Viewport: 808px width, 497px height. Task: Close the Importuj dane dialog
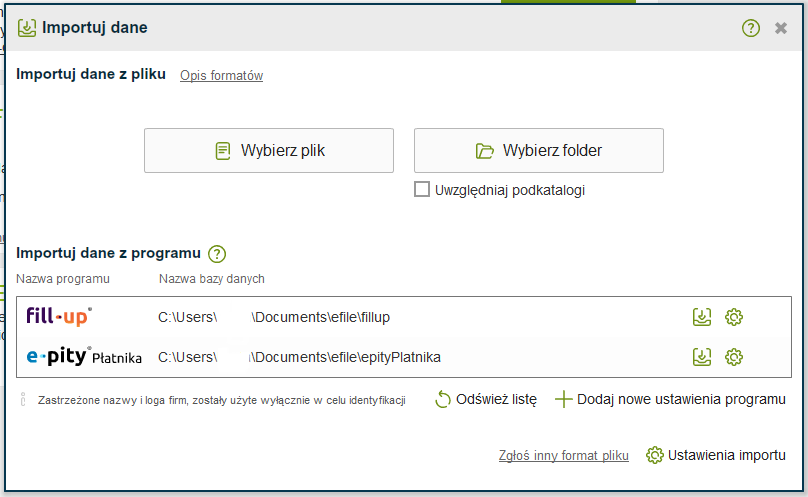click(781, 28)
